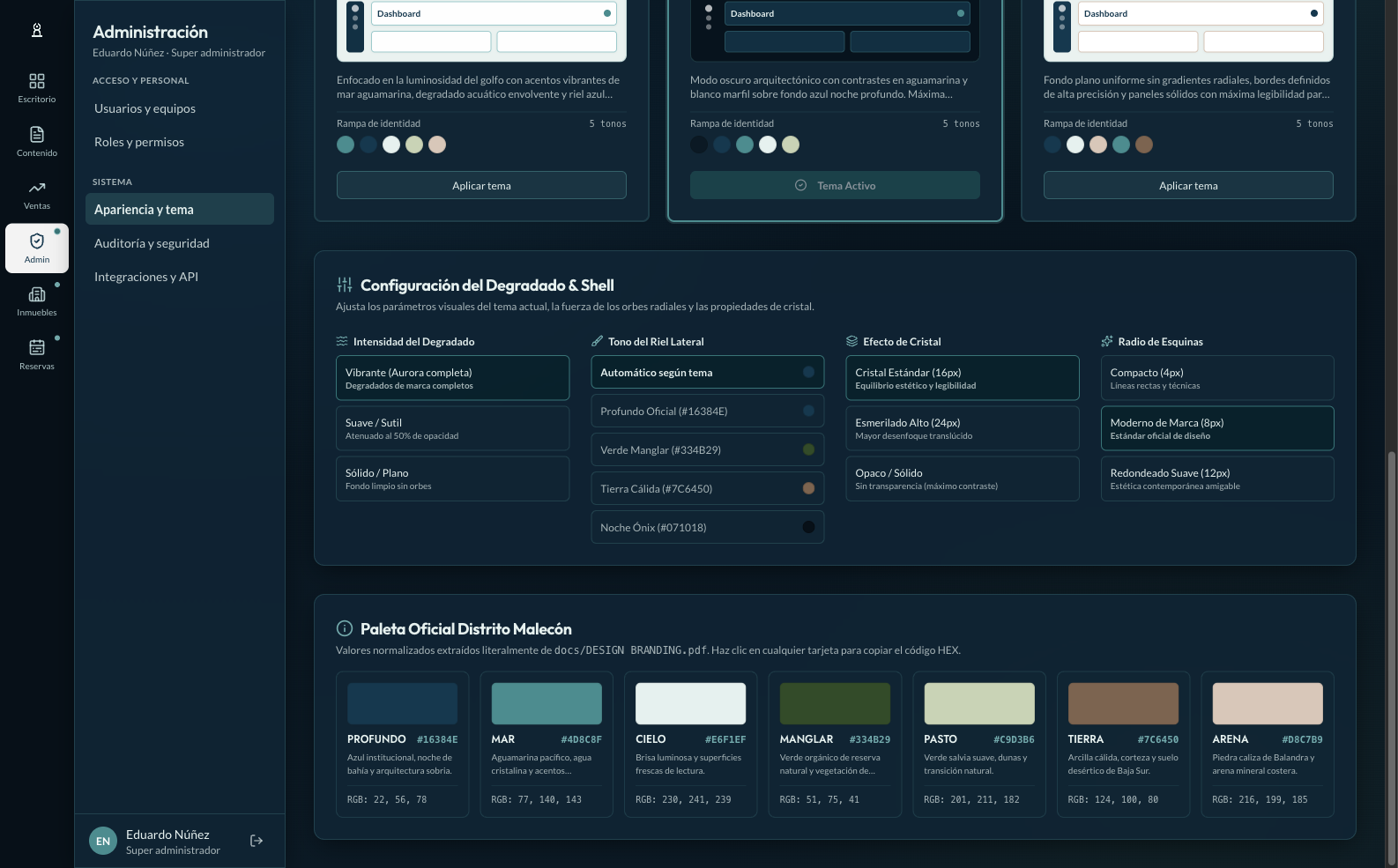The width and height of the screenshot is (1398, 868).
Task: Open Usuarios y equipos menu item
Action: click(x=180, y=108)
